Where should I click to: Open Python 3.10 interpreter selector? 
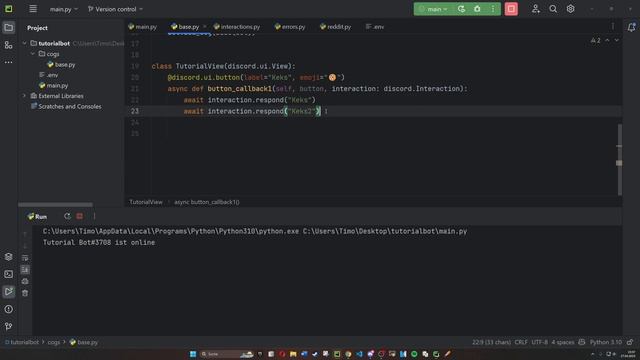click(606, 342)
